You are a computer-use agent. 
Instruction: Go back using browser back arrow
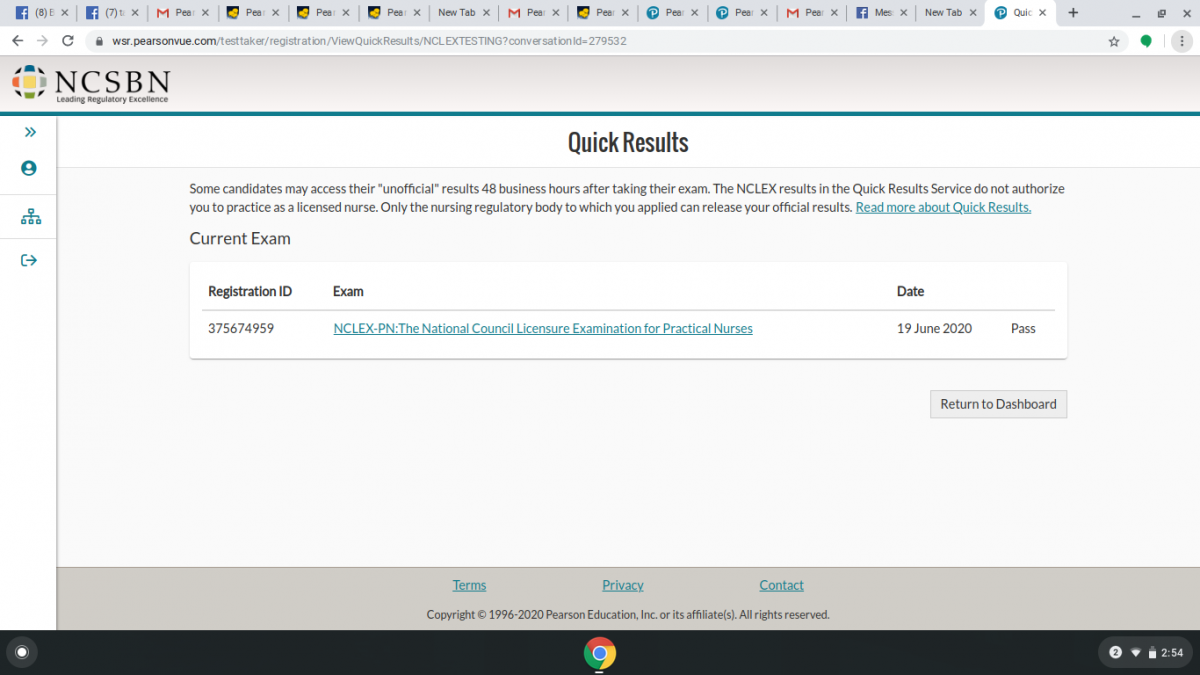(x=17, y=41)
